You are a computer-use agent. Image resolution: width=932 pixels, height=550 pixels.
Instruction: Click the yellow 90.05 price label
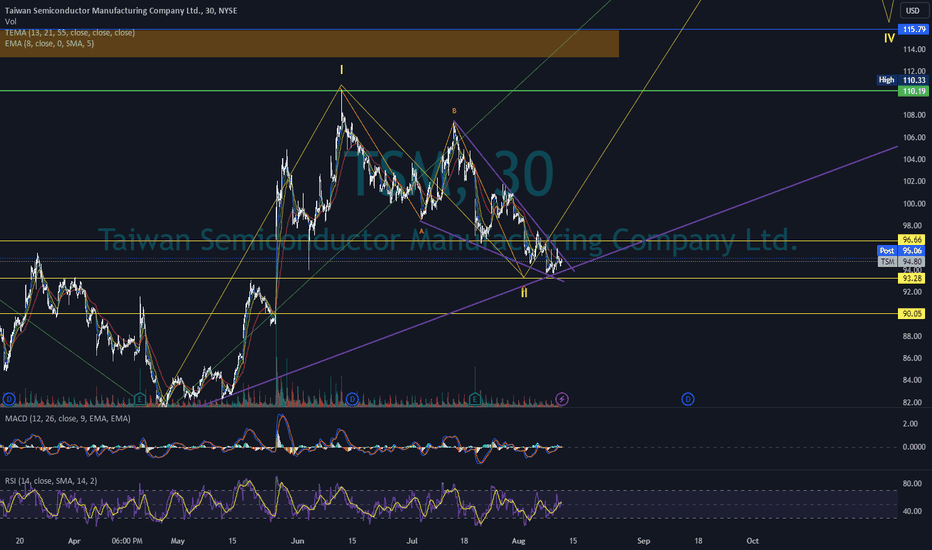(912, 313)
